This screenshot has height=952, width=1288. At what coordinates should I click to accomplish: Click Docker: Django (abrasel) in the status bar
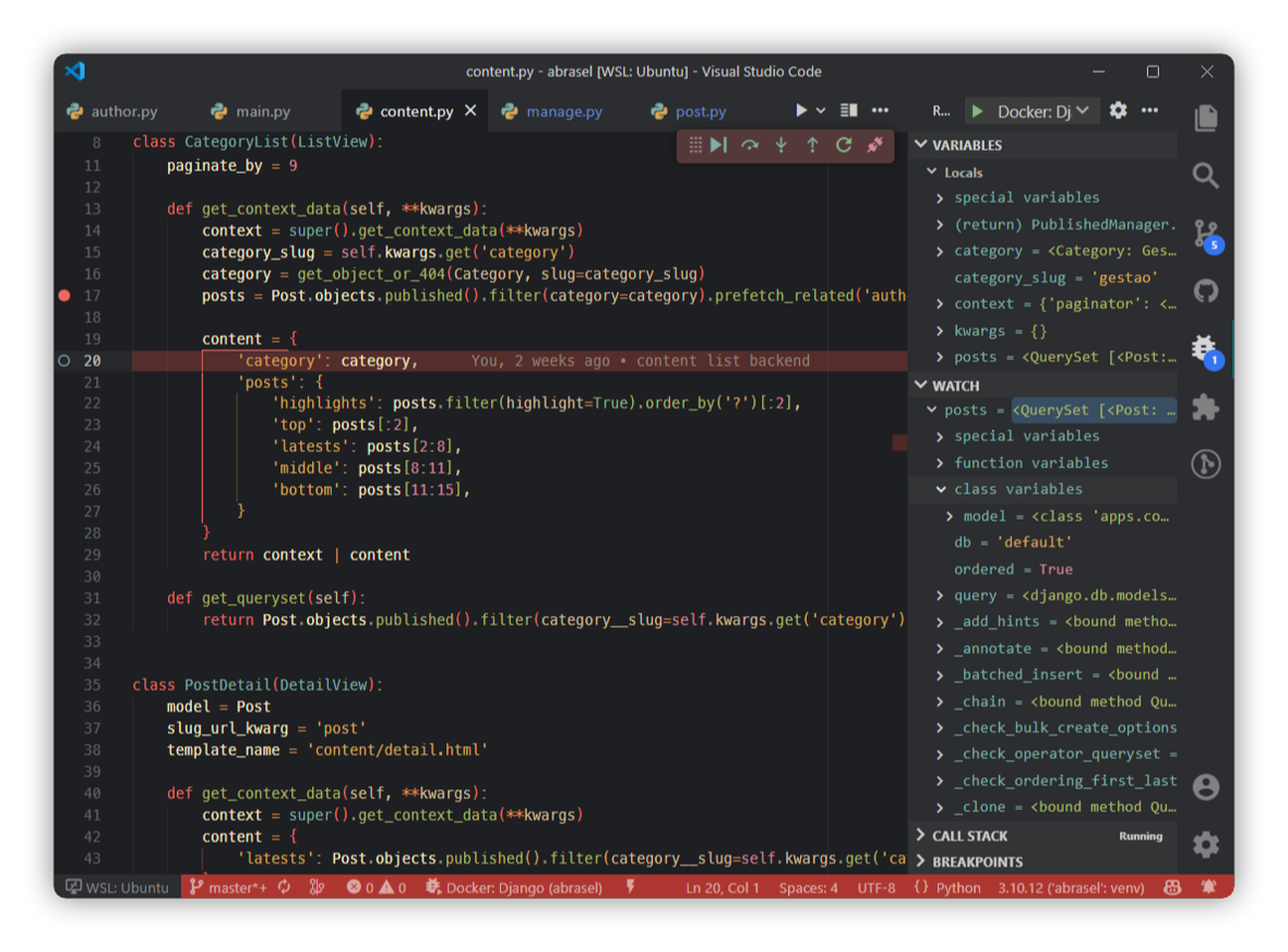coord(514,887)
